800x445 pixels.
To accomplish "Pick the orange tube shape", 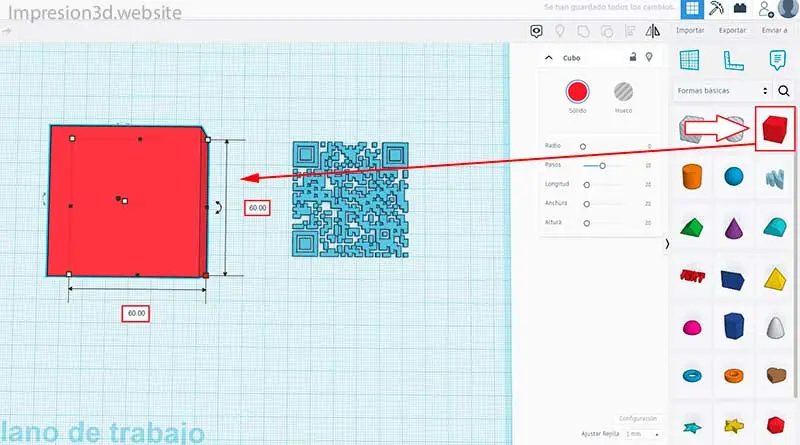I will (734, 376).
